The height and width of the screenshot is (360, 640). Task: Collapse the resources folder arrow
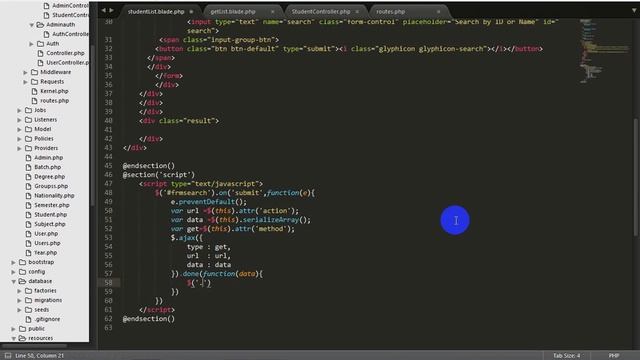point(13,338)
